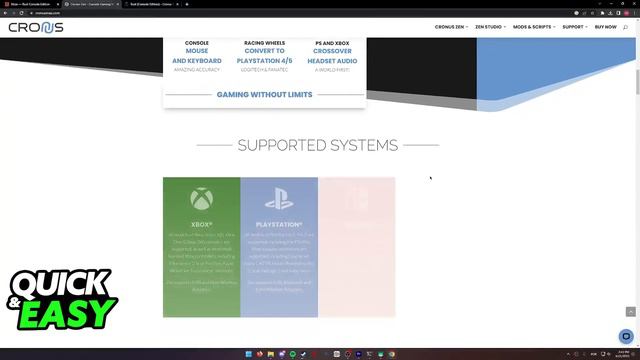This screenshot has width=640, height=360.
Task: Expand the MODS & SCRIPTS menu
Action: pyautogui.click(x=534, y=27)
